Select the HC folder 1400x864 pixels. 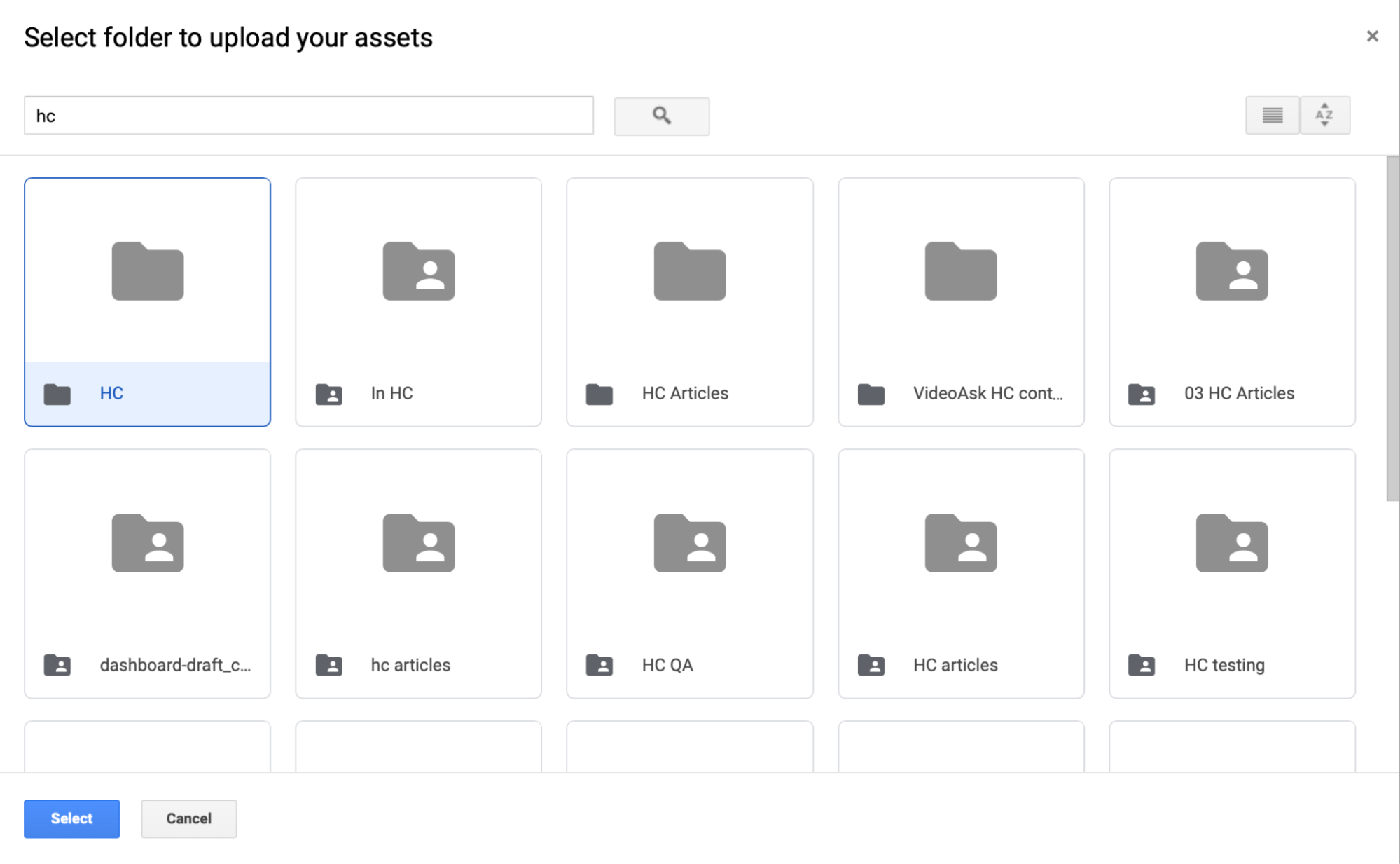147,301
